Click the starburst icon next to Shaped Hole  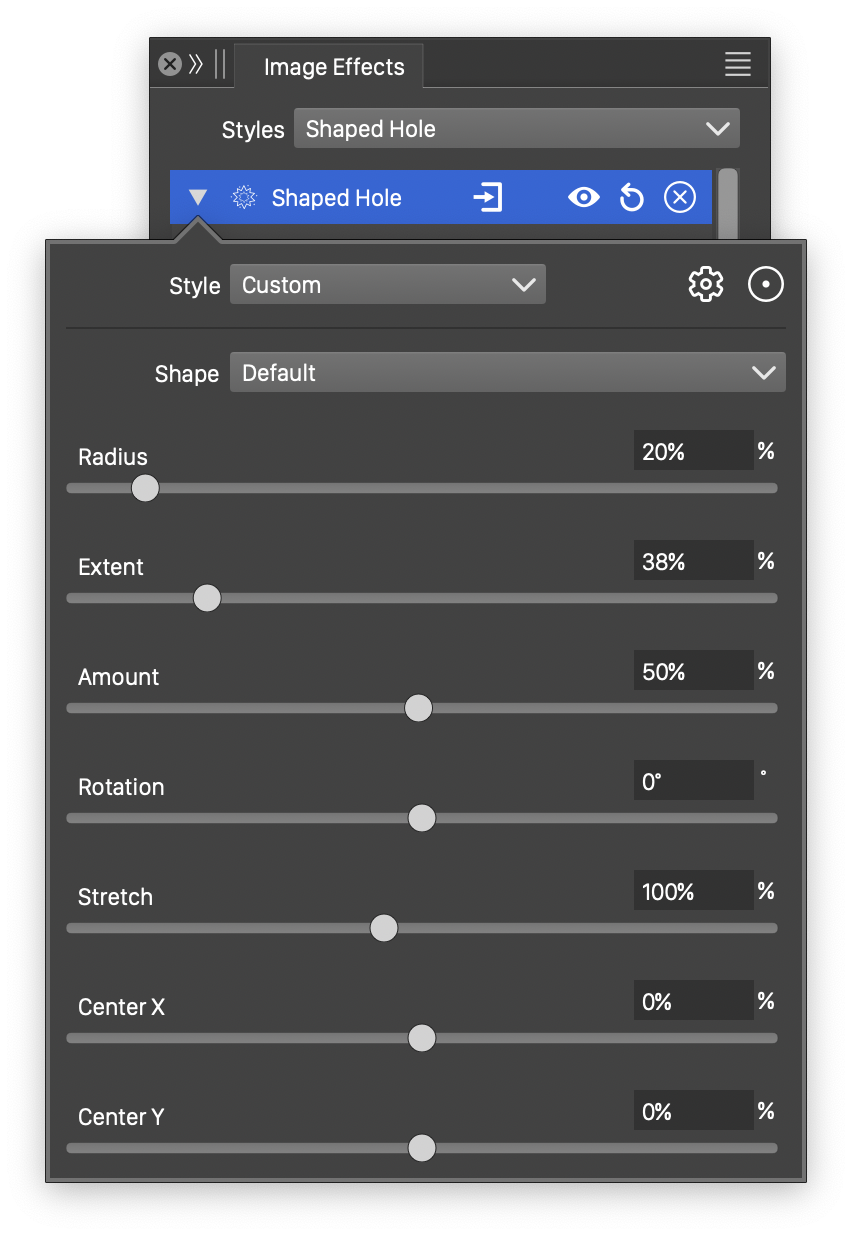pos(243,198)
